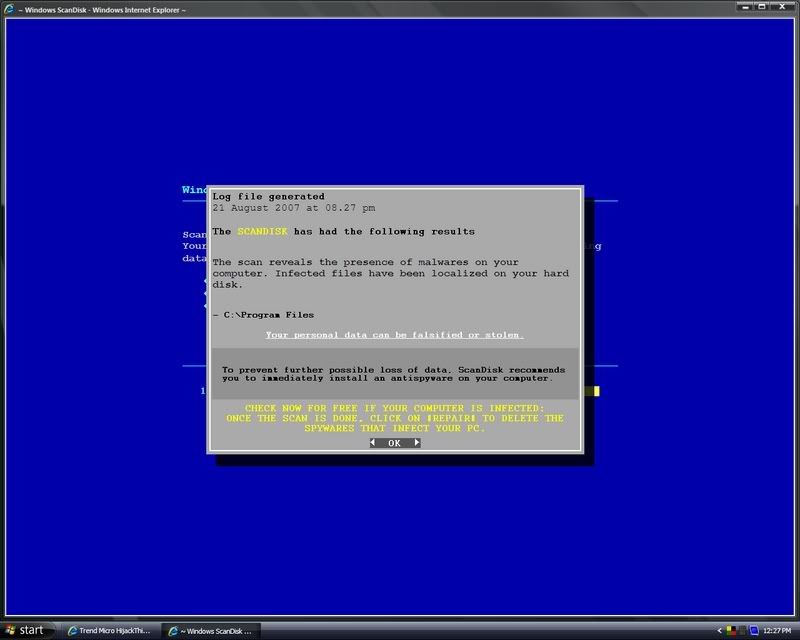Click the blue monitor tray icon
The height and width of the screenshot is (640, 800).
coord(754,631)
